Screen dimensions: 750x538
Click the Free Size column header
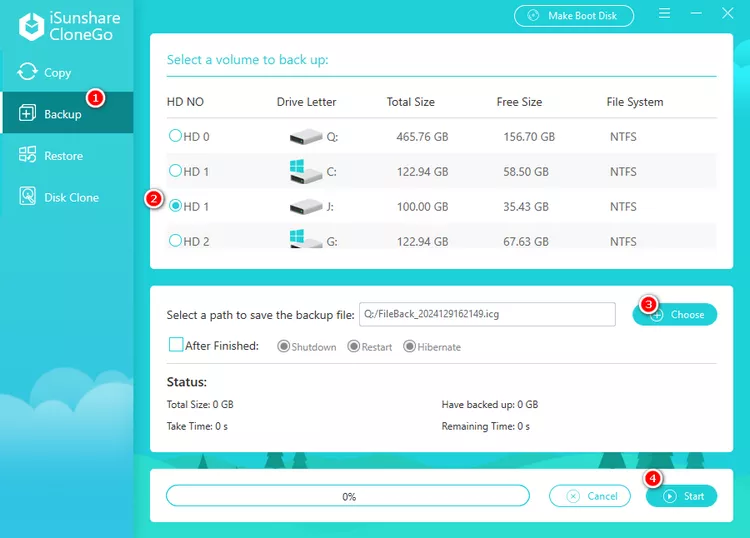[x=519, y=102]
